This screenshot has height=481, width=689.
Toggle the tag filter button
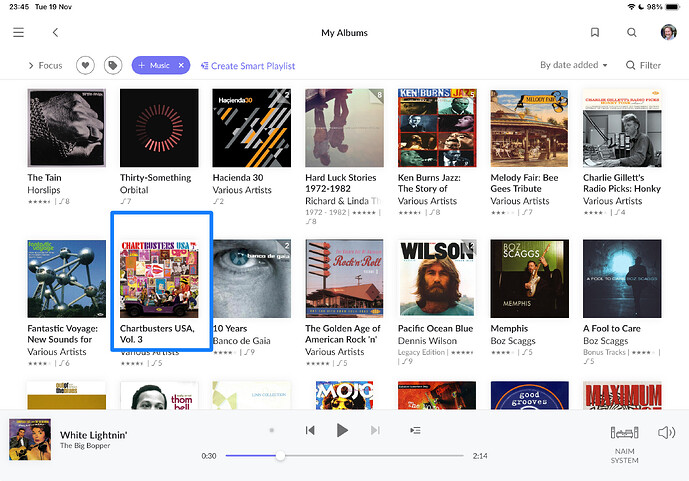(113, 65)
